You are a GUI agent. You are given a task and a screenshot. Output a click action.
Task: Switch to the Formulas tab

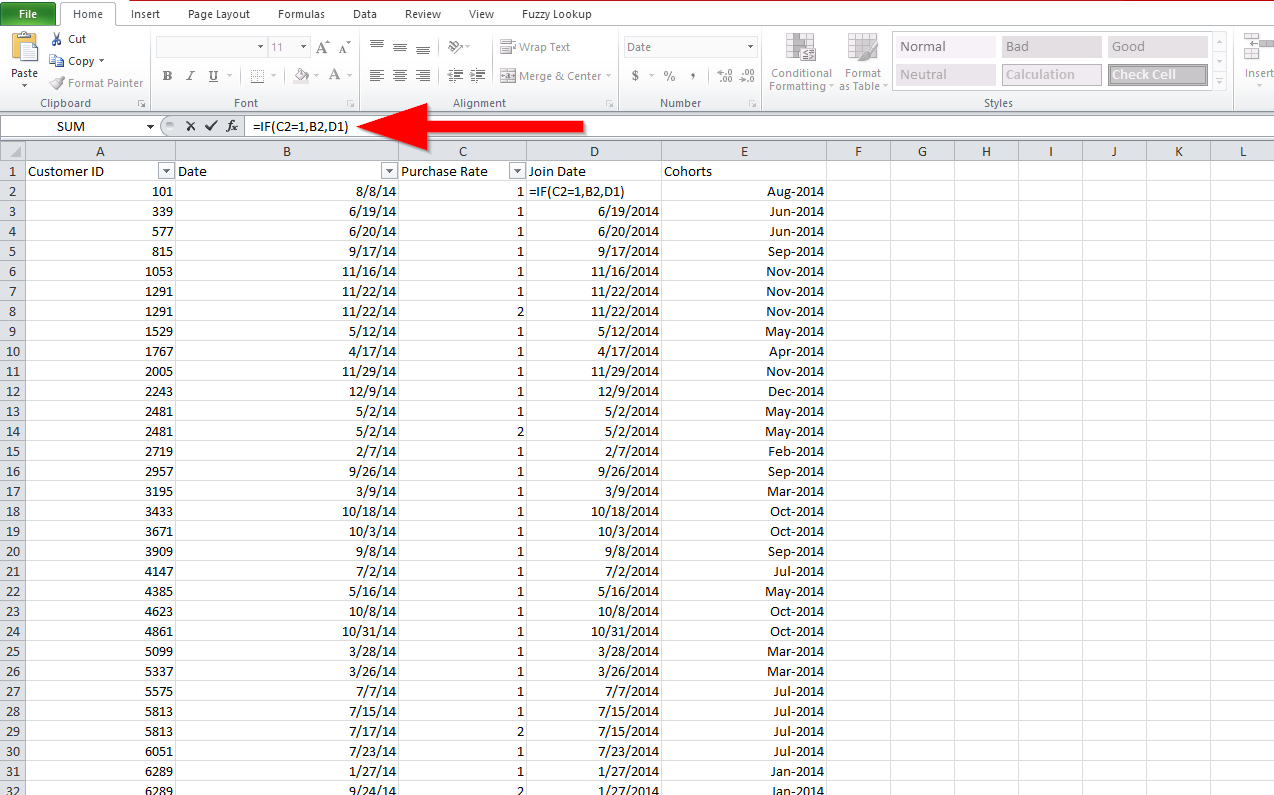click(x=301, y=14)
